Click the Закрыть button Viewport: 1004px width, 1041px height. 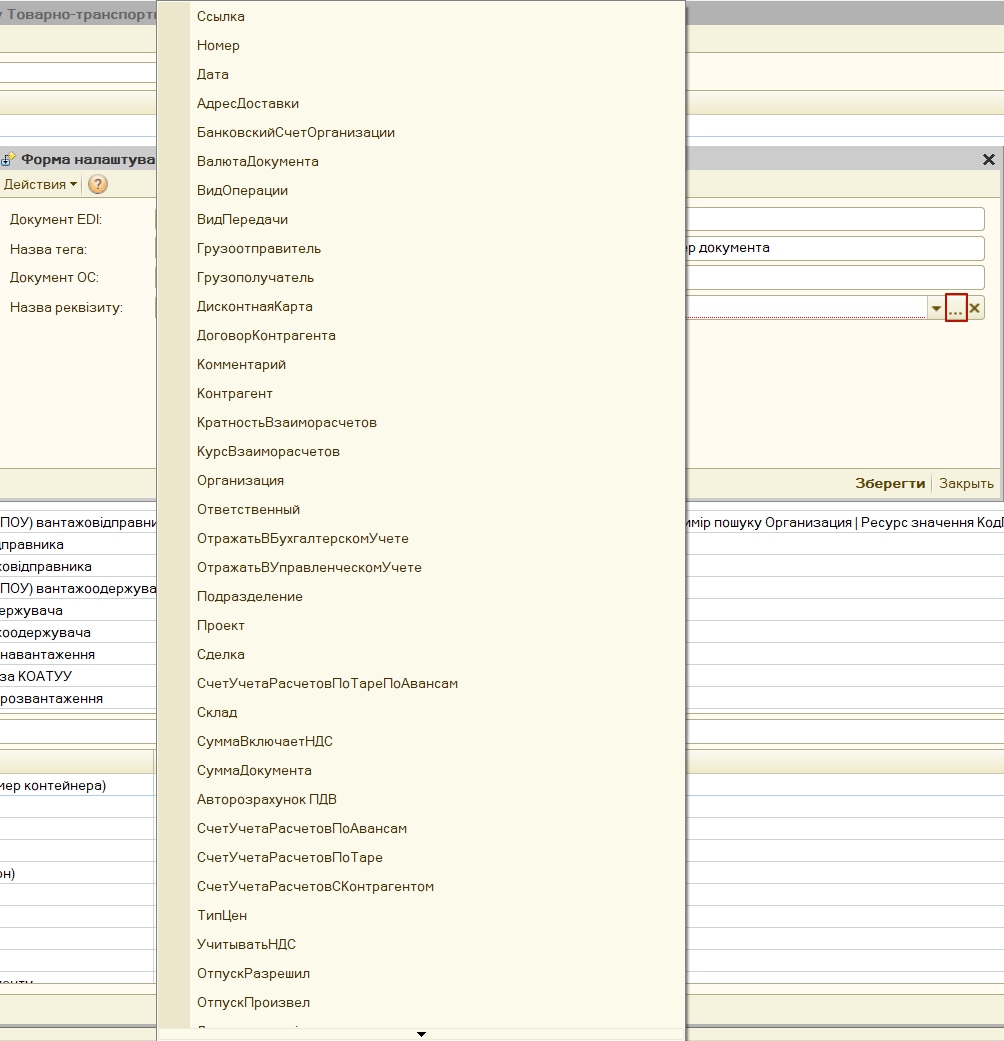point(966,483)
